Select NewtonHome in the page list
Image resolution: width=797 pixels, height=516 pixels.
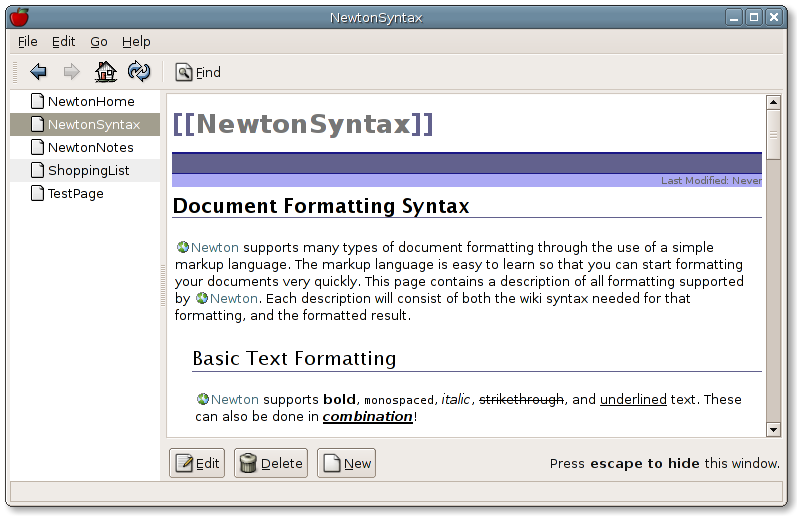coord(85,101)
